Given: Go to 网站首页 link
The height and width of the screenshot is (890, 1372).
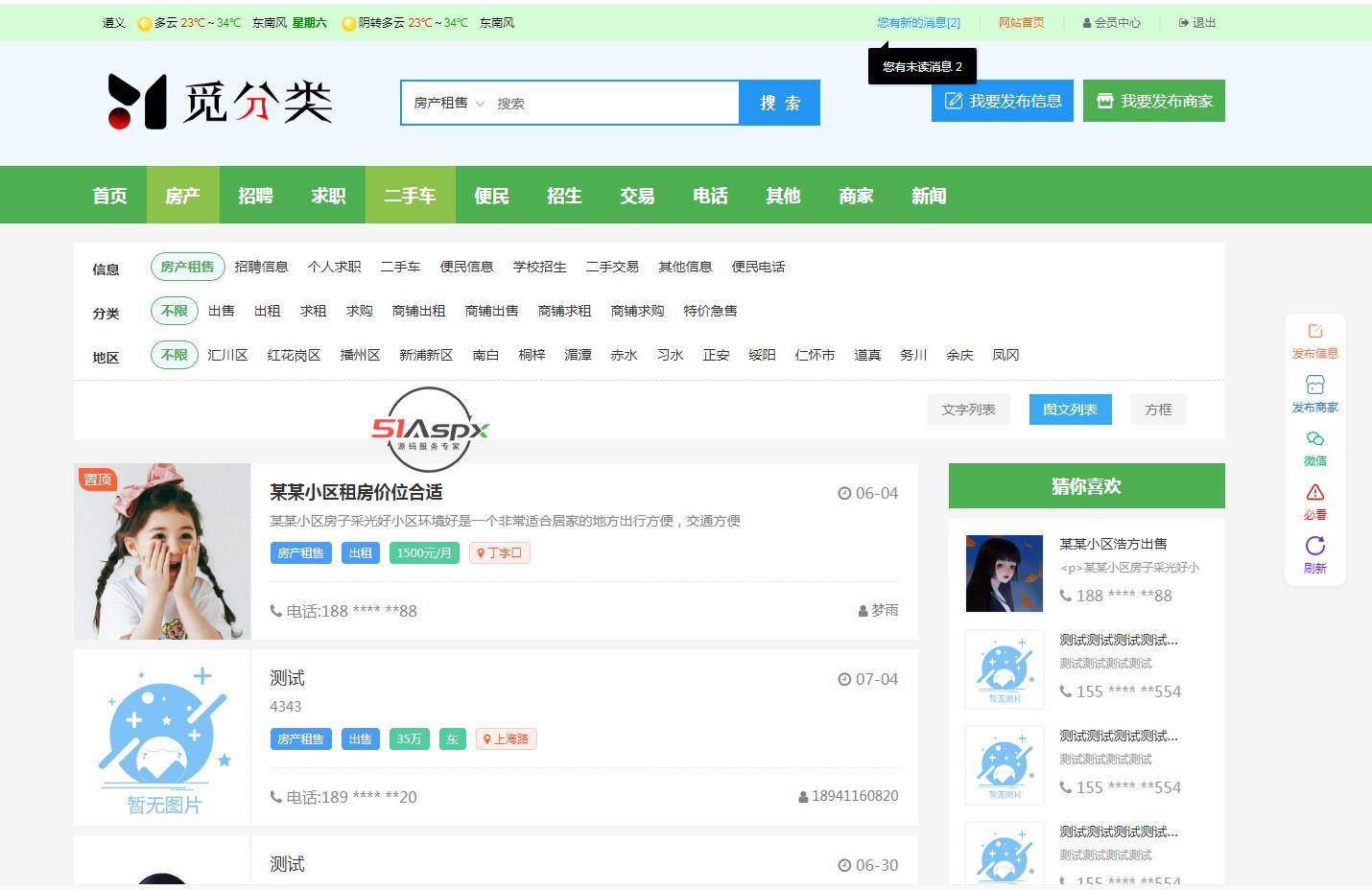Looking at the screenshot, I should click(x=1021, y=23).
